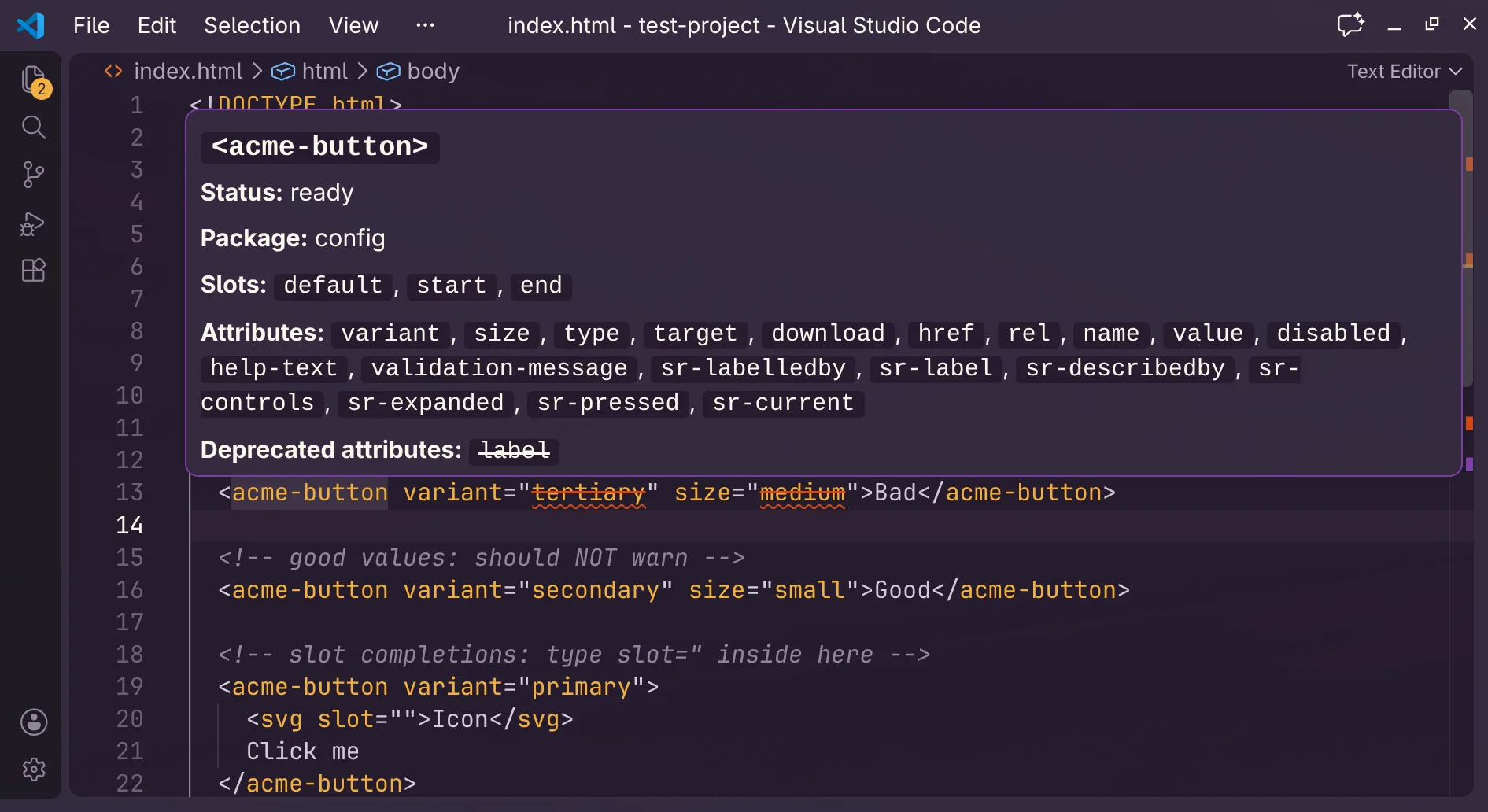Click the 'slot completions' comment on line 18
1488x812 pixels.
click(x=574, y=655)
